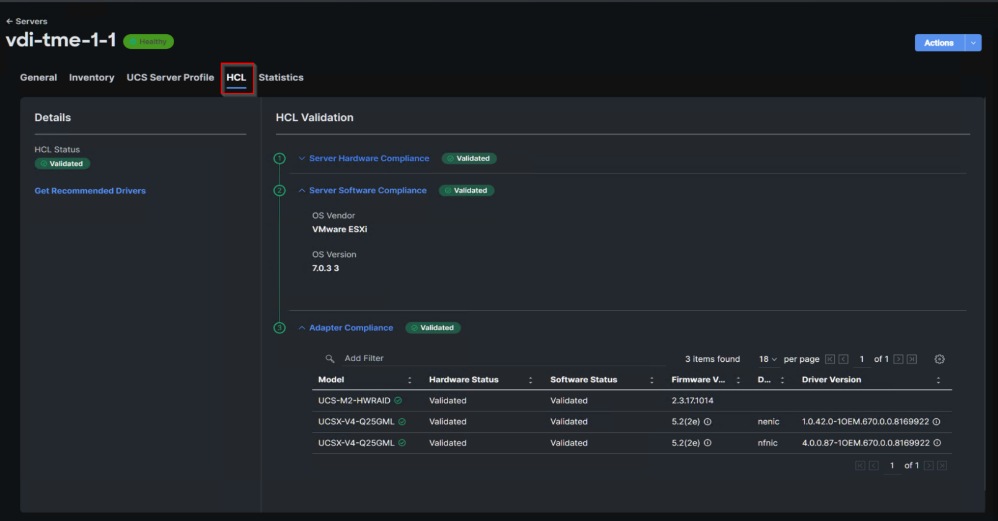
Task: Switch to the Inventory tab
Action: (91, 78)
